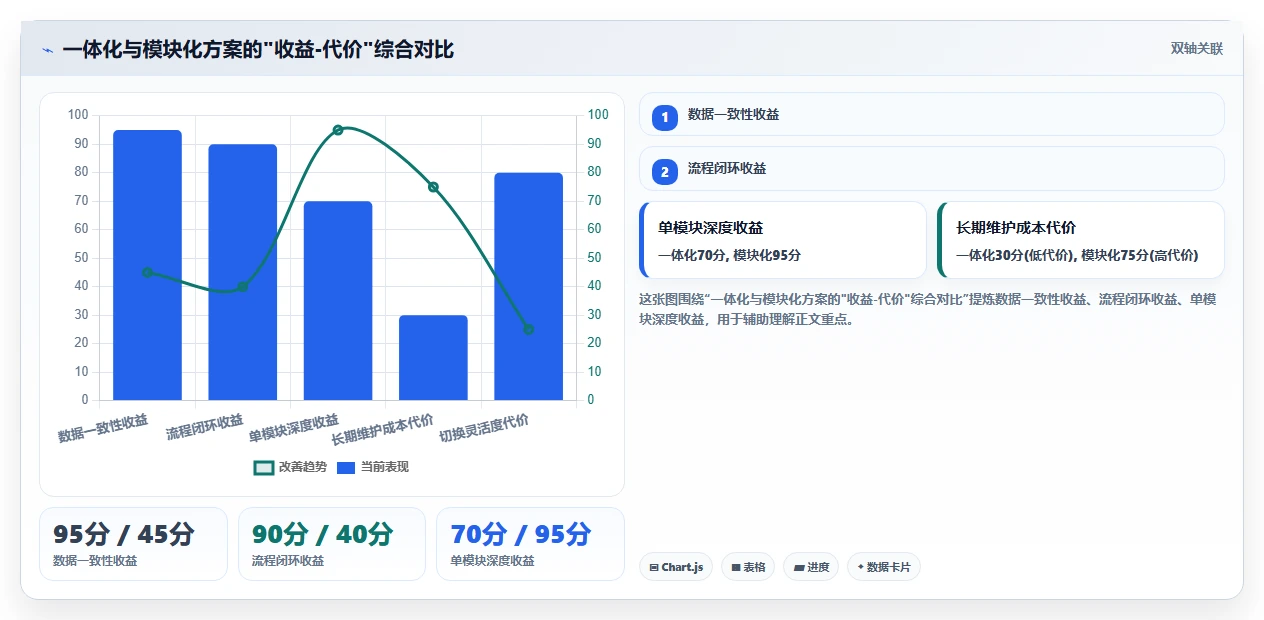Image resolution: width=1264 pixels, height=620 pixels.
Task: Select list item 2 流程闭环收益
Action: (931, 168)
